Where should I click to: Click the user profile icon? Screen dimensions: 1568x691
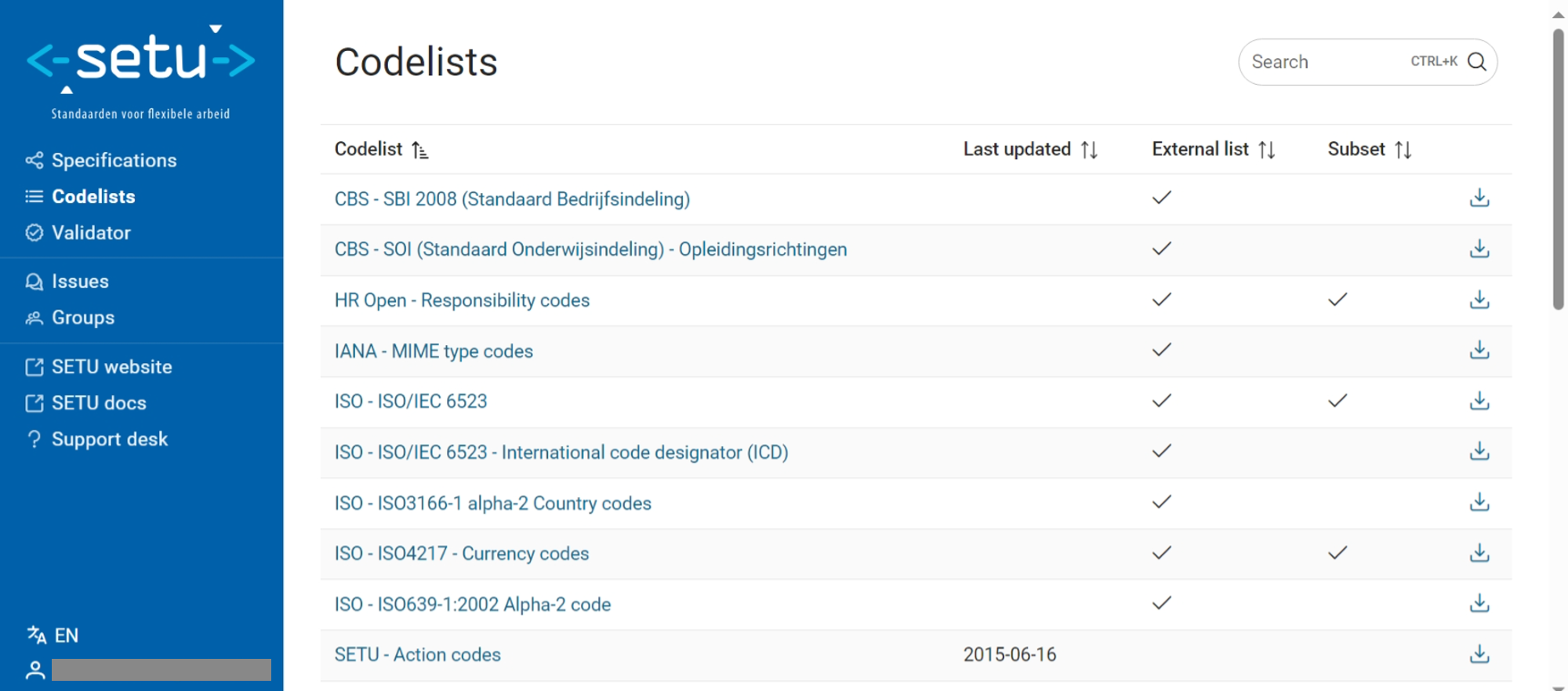point(34,671)
